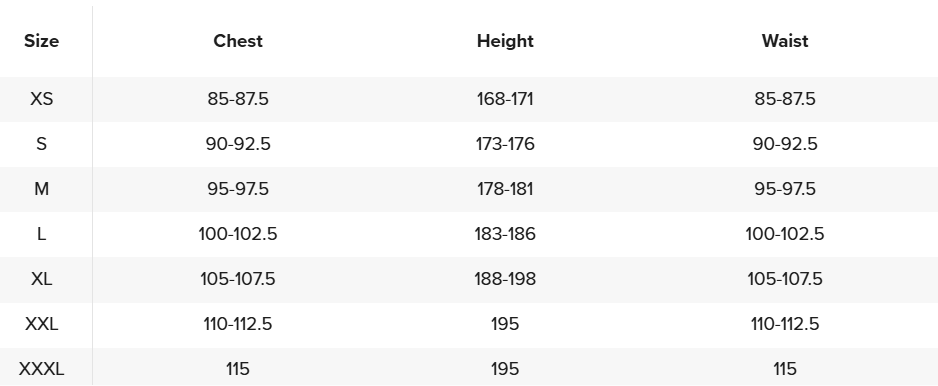This screenshot has width=938, height=386.
Task: Select the M size row label
Action: (x=41, y=189)
